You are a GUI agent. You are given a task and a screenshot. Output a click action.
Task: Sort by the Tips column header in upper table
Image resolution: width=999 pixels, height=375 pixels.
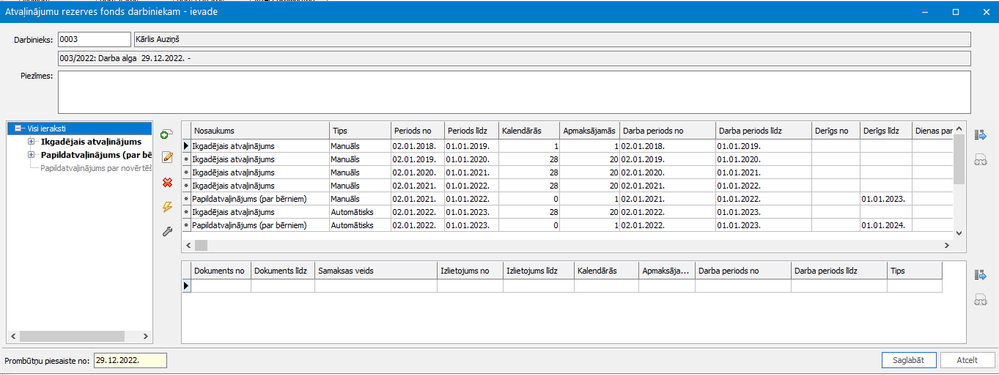[359, 131]
